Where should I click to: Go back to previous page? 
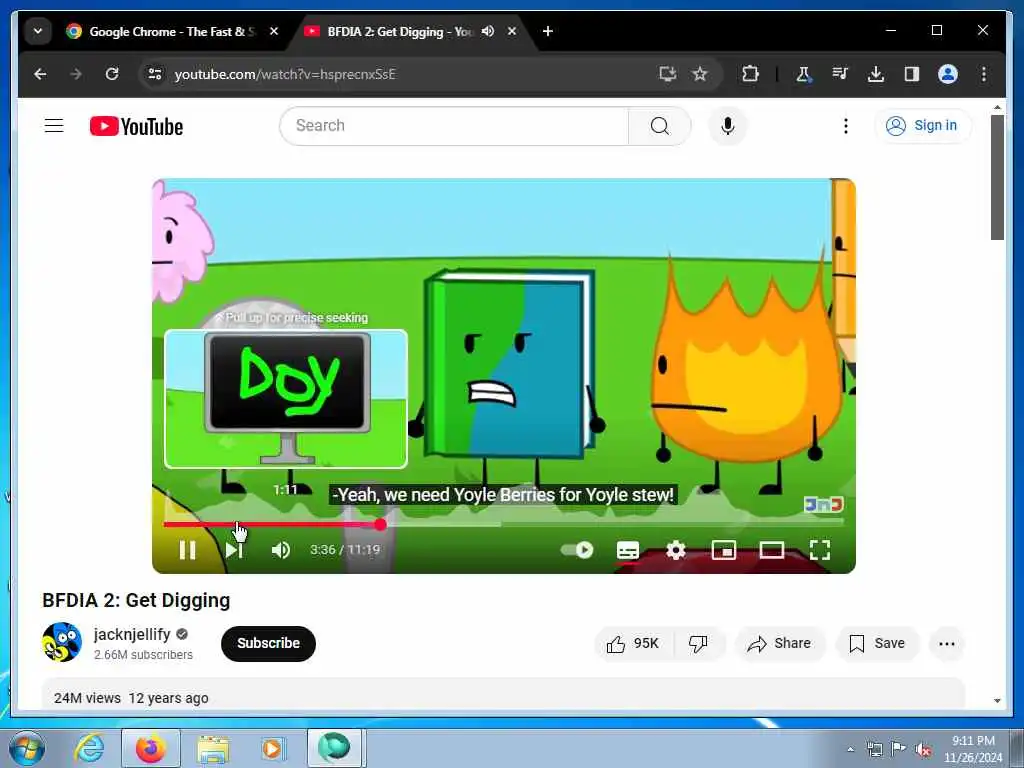40,74
